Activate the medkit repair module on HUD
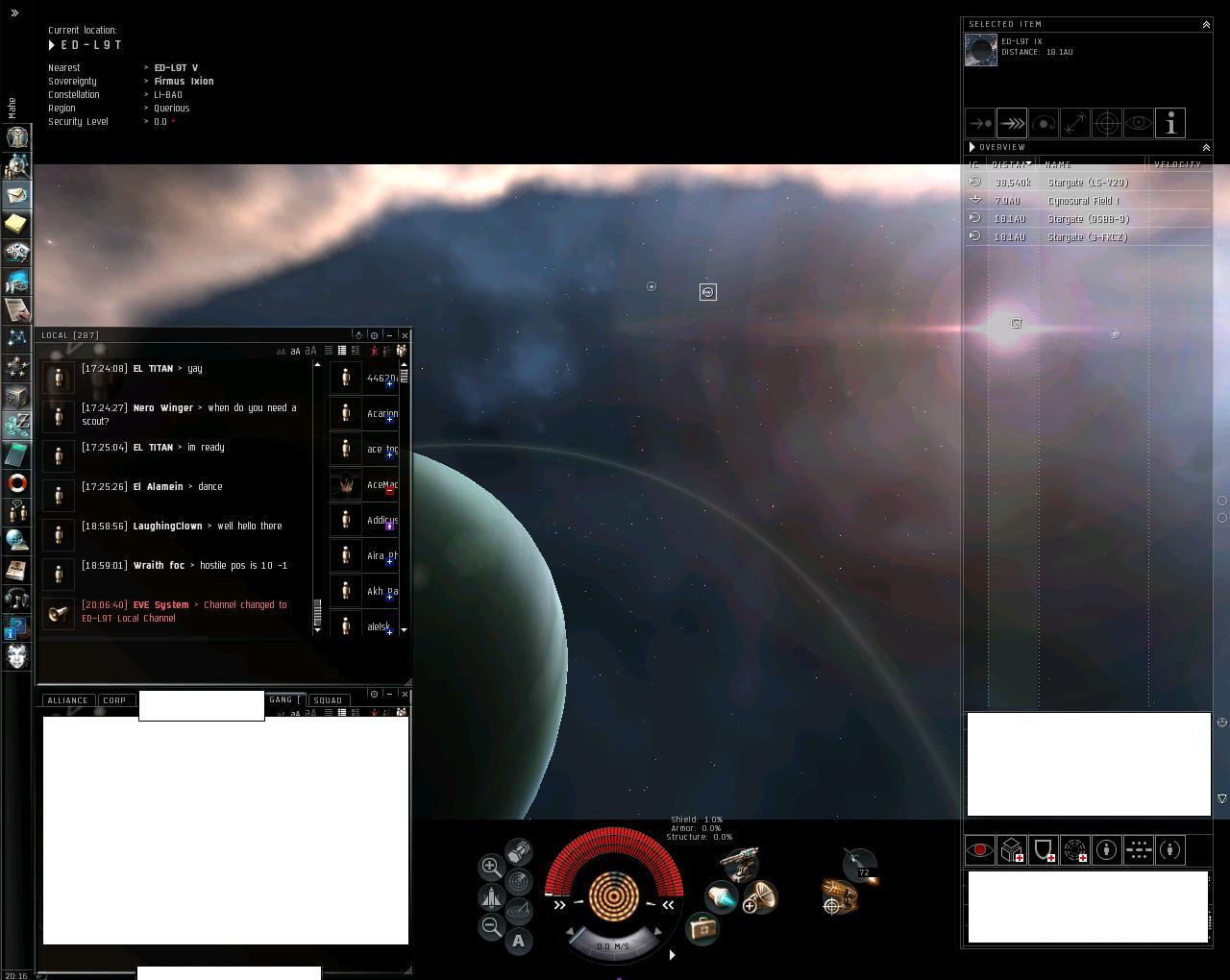 point(702,928)
